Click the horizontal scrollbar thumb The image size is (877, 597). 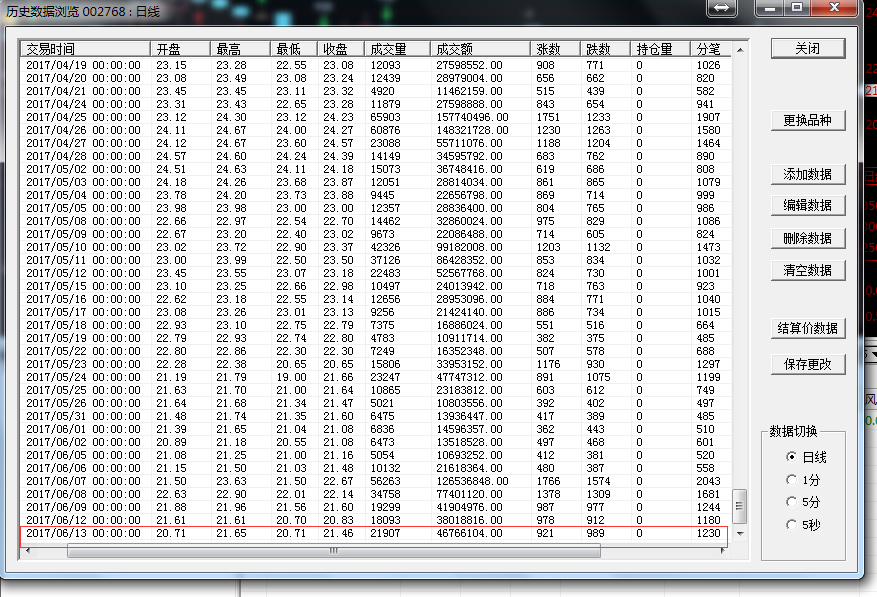(x=334, y=551)
